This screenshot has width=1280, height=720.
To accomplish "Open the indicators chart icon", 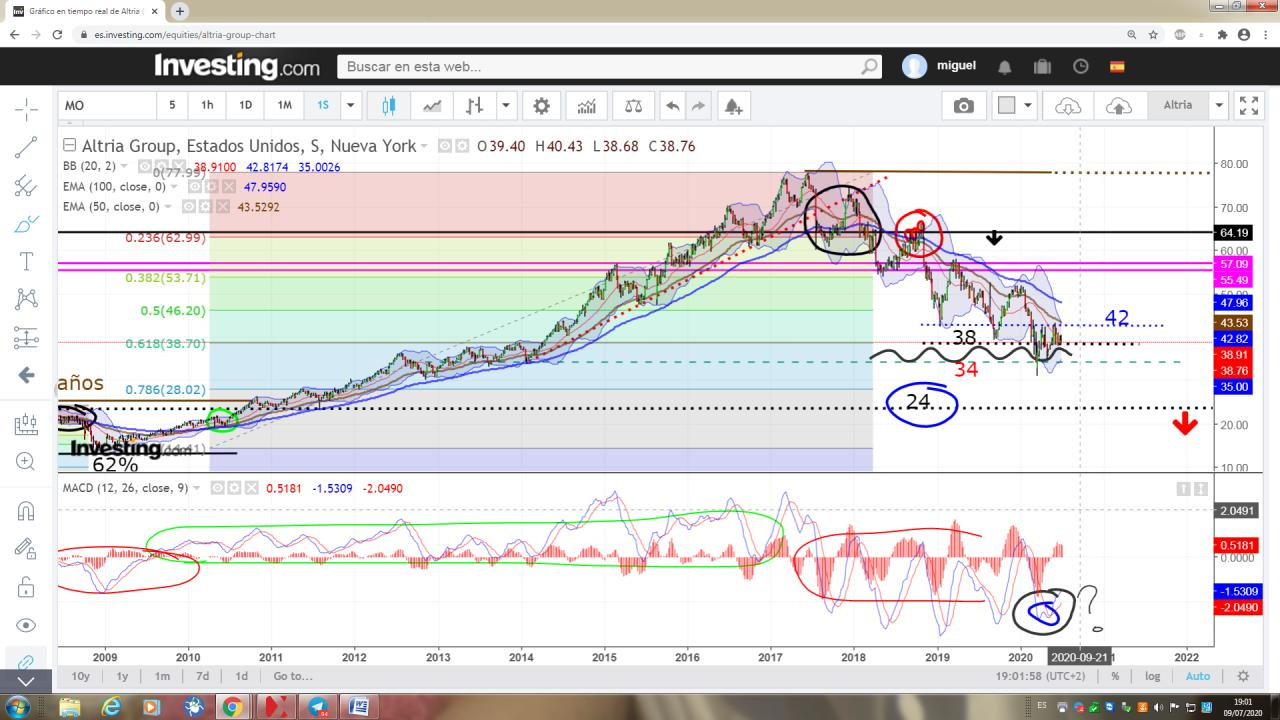I will 587,105.
